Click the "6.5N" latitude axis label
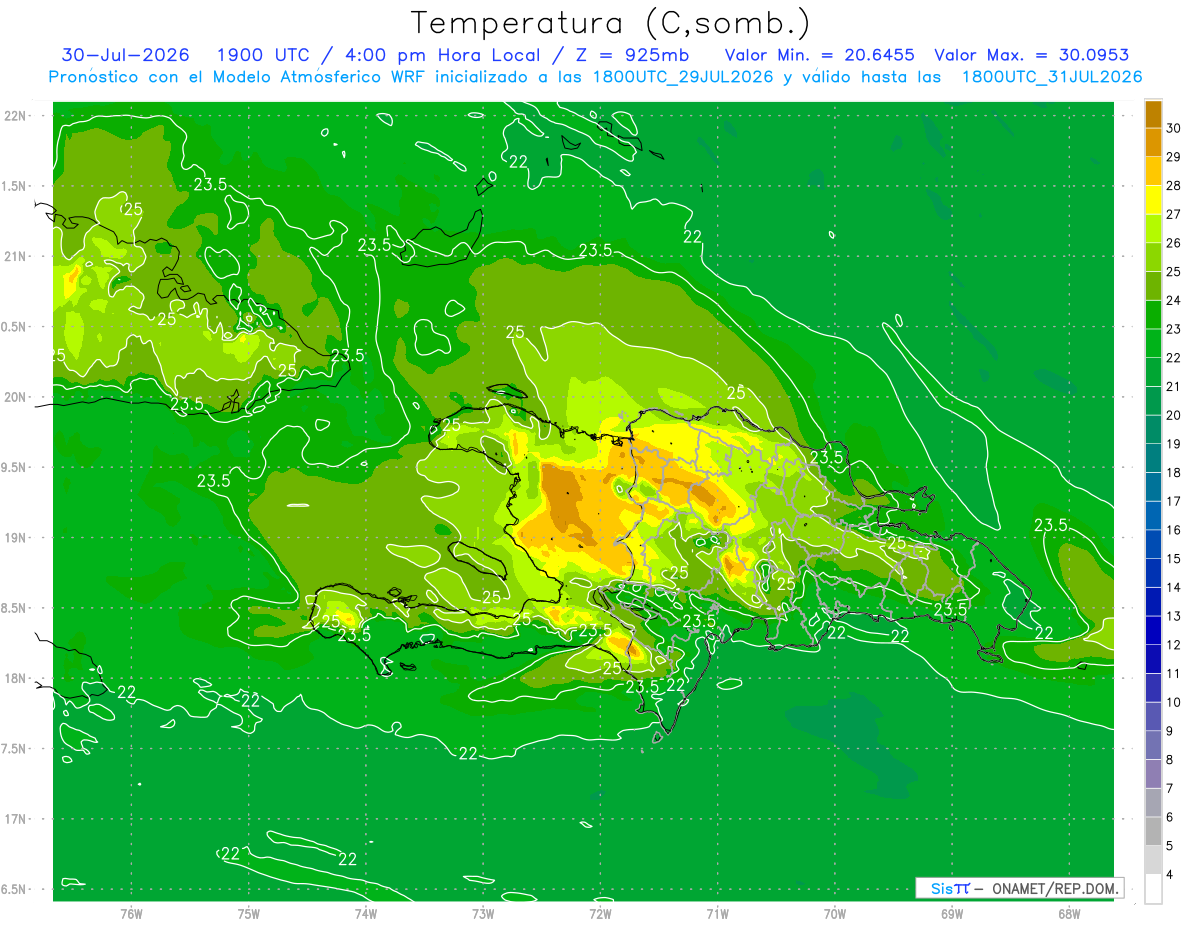The width and height of the screenshot is (1200, 927). tap(15, 890)
